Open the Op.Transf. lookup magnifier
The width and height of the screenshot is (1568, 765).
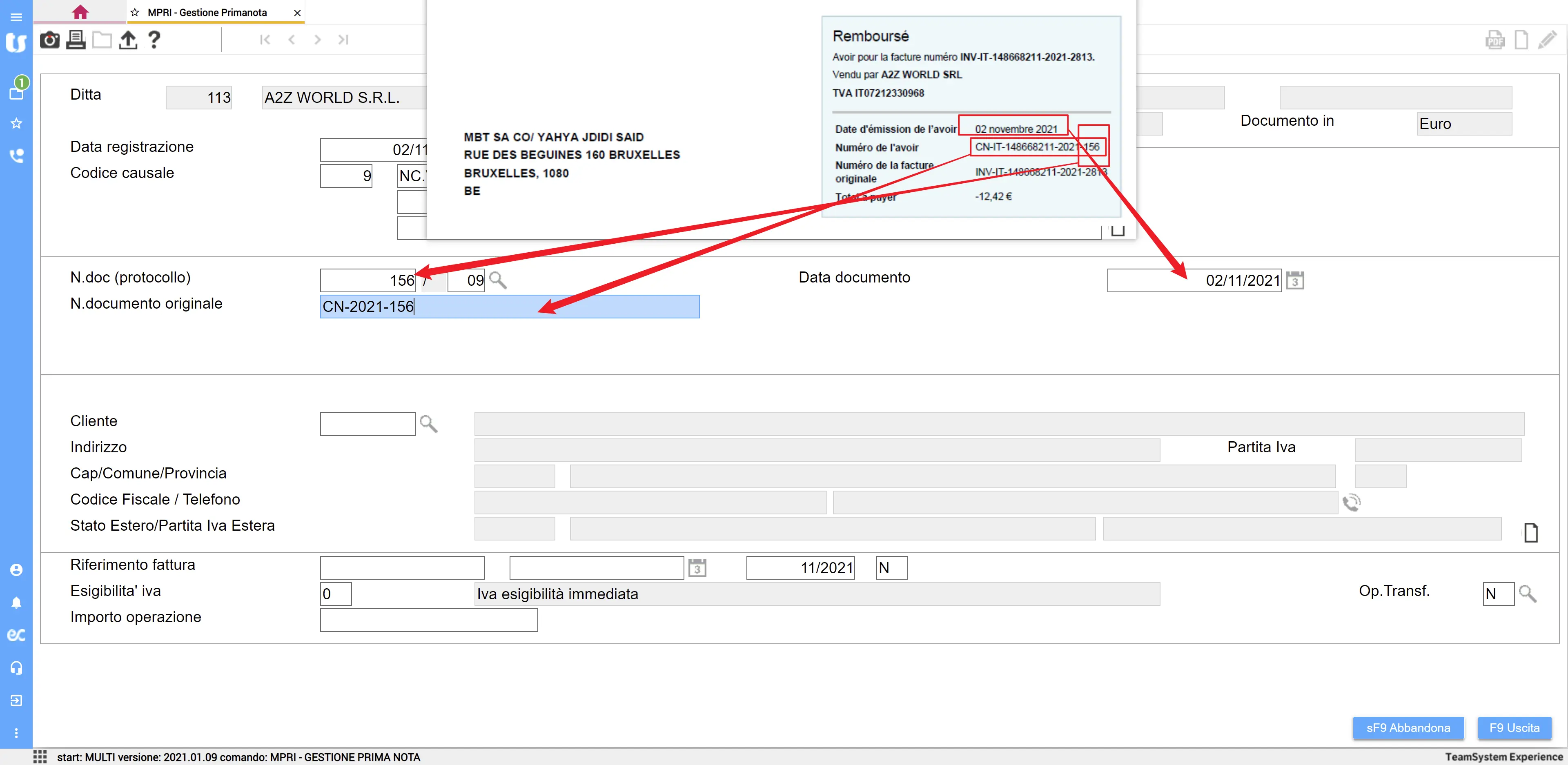coord(1527,594)
